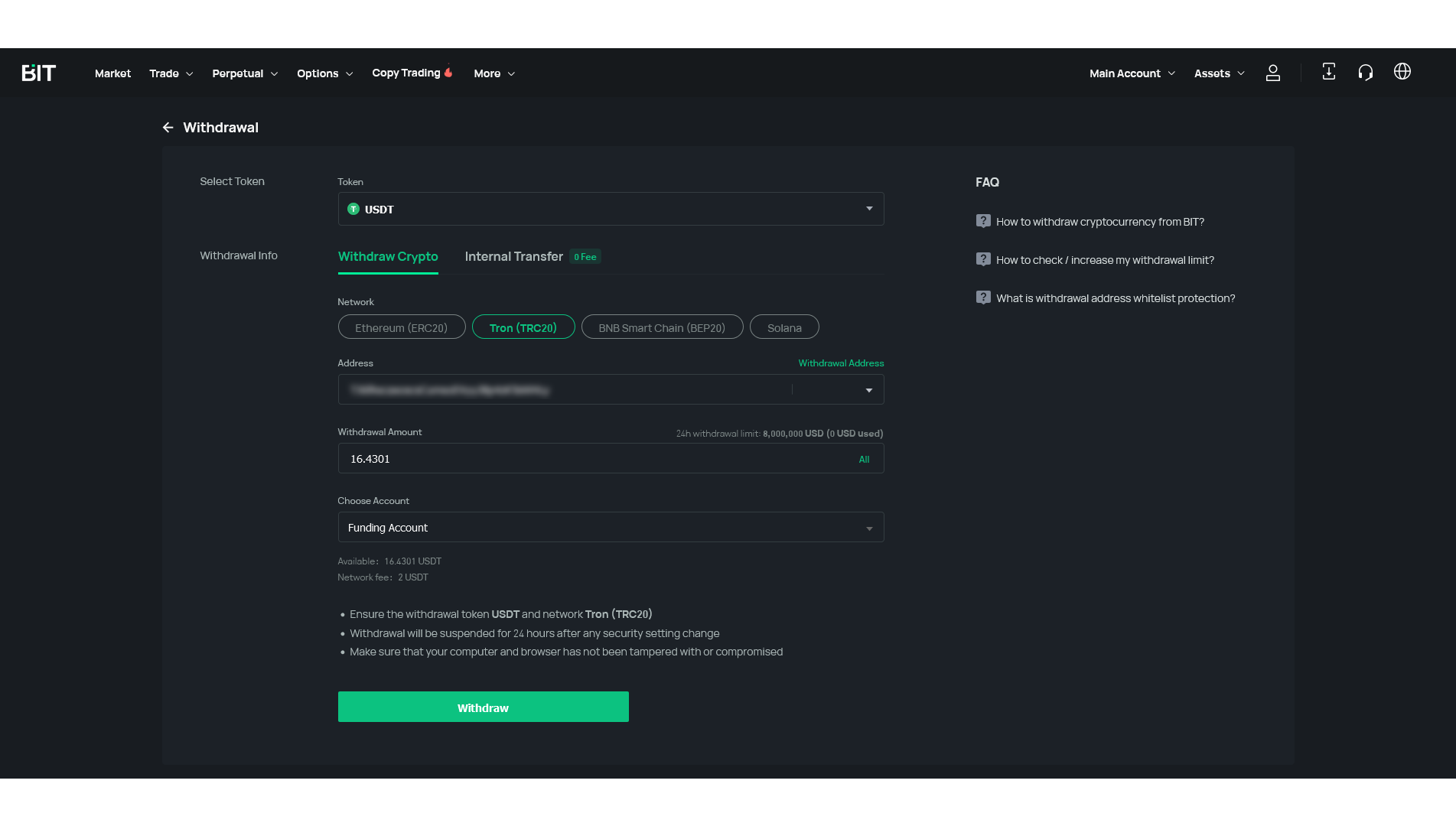
Task: Click question icon beside withdrawal limit FAQ
Action: point(983,259)
